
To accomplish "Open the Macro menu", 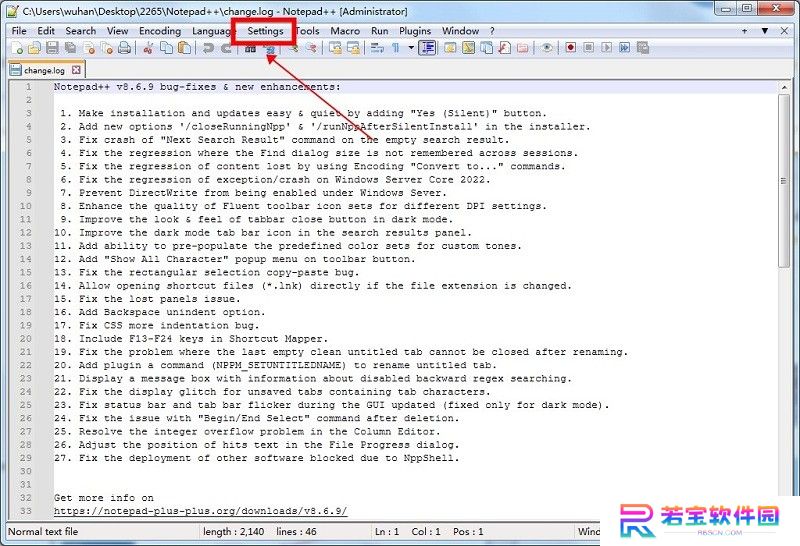I will pos(345,31).
